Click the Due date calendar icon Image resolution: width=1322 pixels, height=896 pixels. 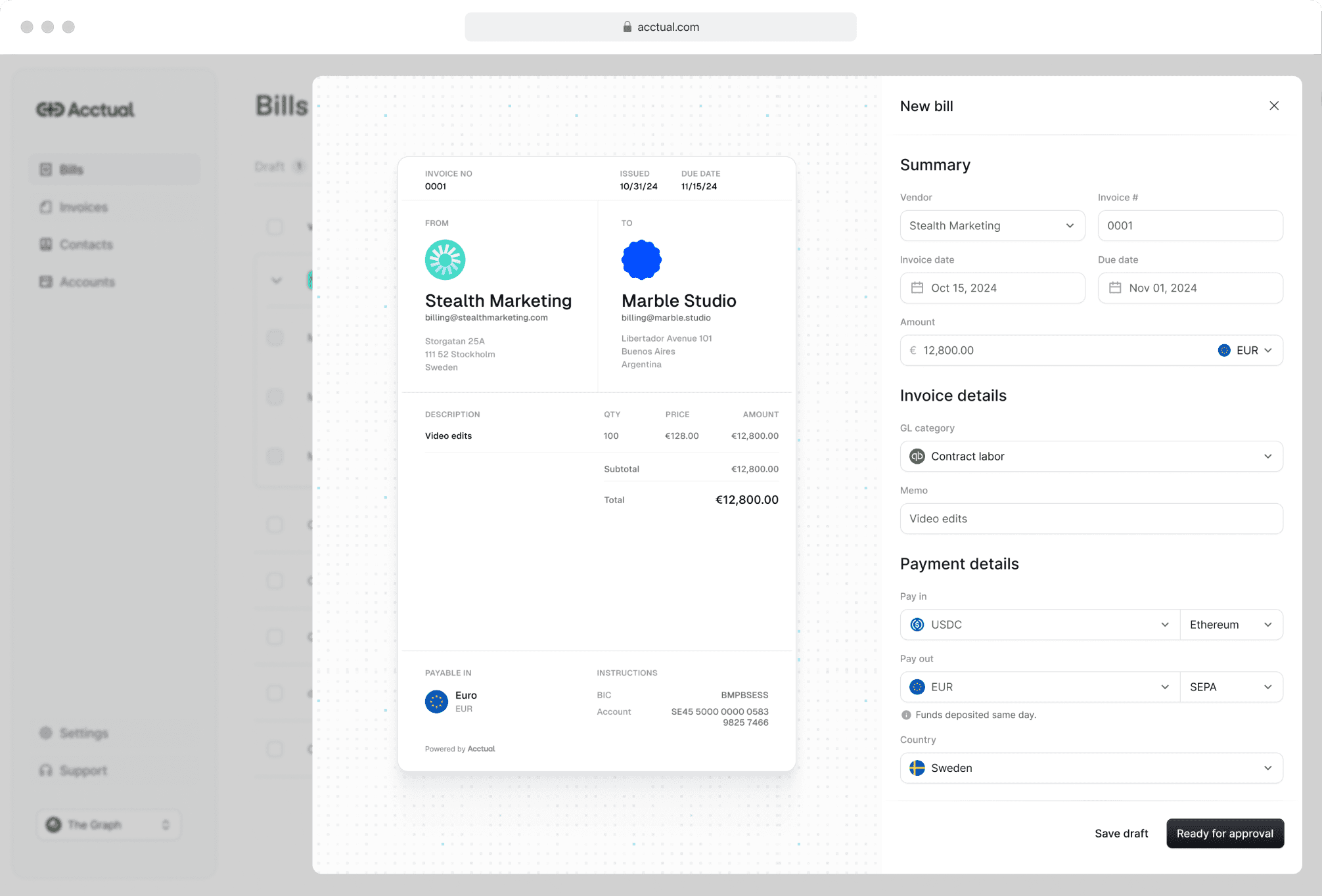tap(1115, 288)
